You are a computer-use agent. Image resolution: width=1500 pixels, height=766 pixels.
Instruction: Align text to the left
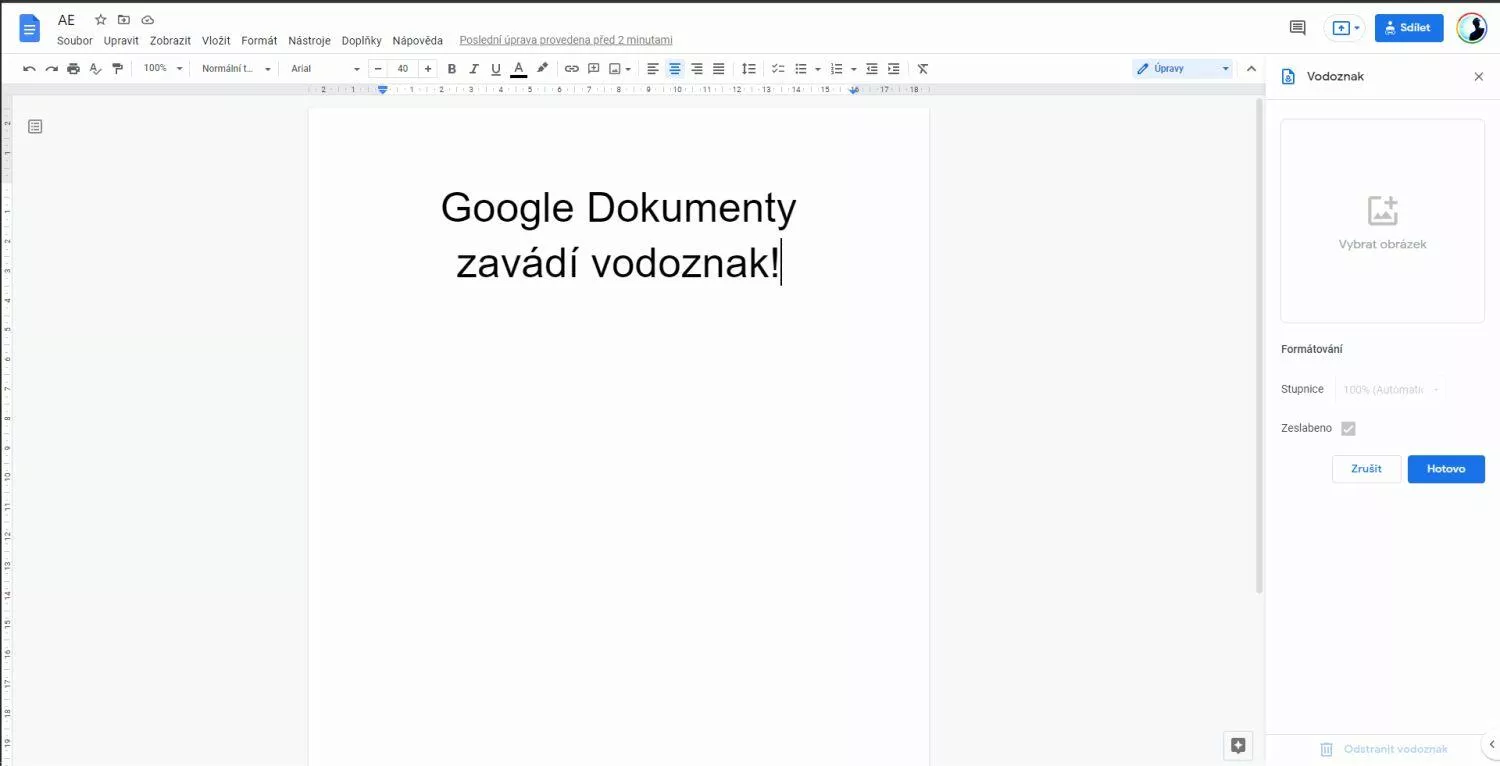pyautogui.click(x=653, y=69)
